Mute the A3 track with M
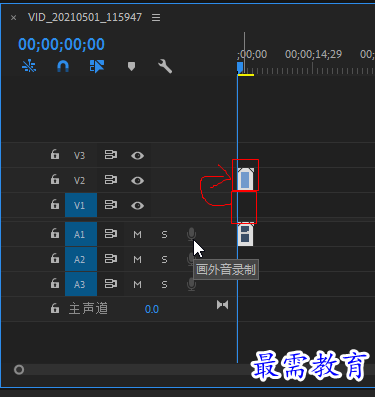 pyautogui.click(x=137, y=285)
